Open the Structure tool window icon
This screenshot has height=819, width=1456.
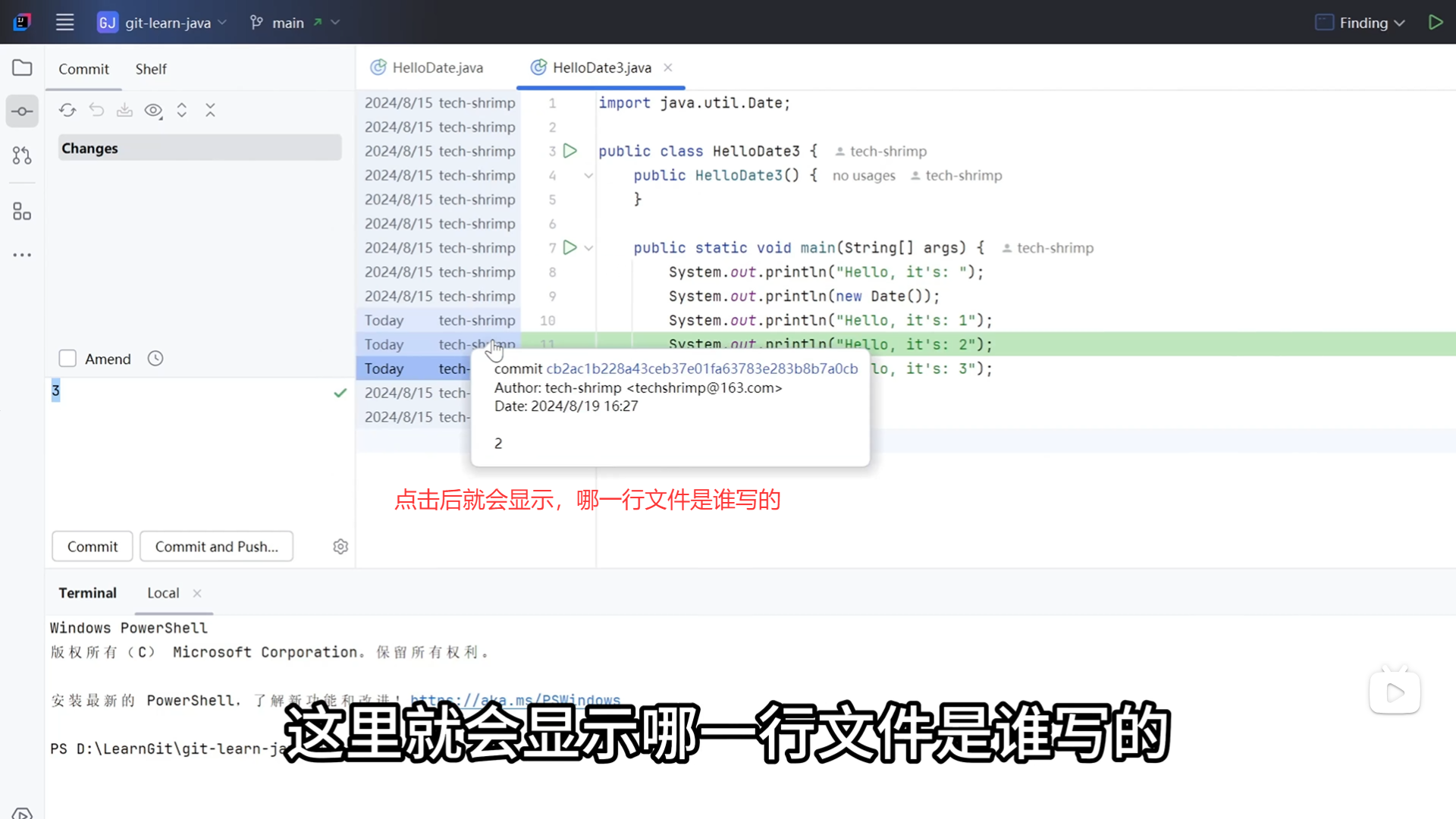coord(22,212)
